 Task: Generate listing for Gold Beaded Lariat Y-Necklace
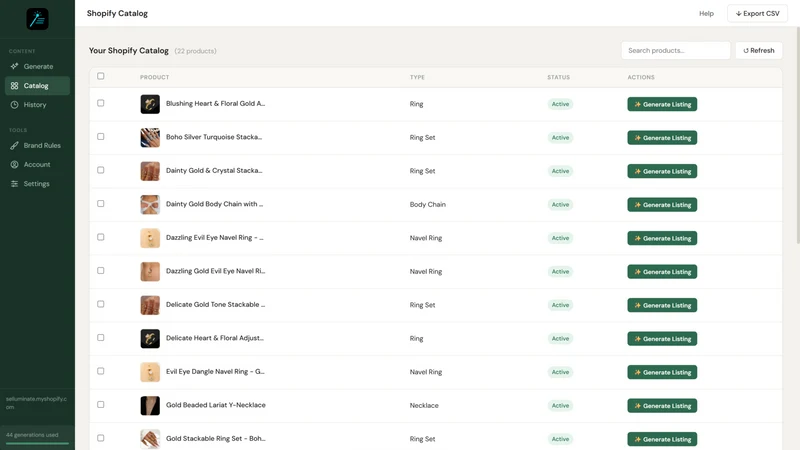pyautogui.click(x=662, y=406)
